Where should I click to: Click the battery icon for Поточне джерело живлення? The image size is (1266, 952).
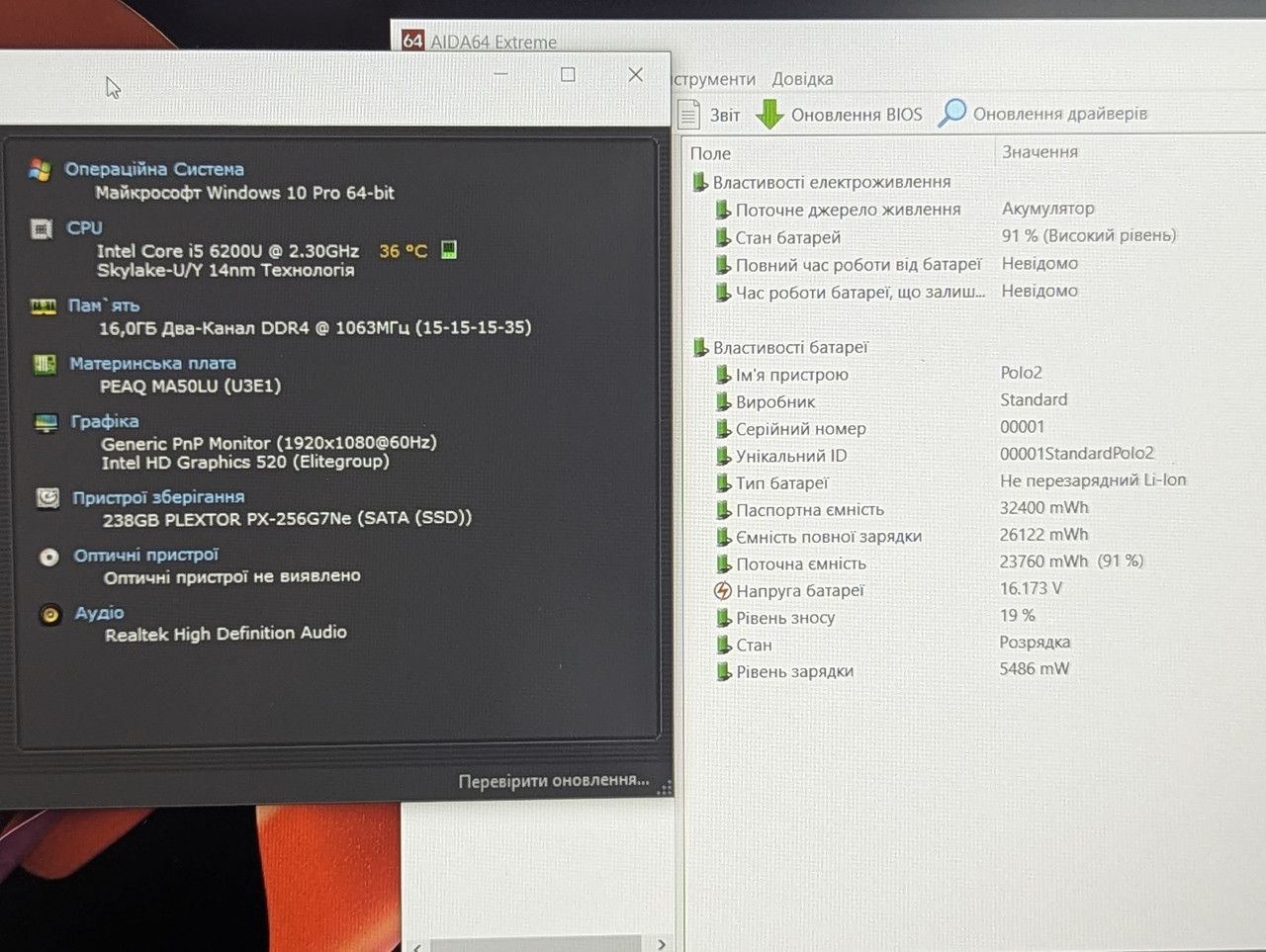[x=723, y=210]
